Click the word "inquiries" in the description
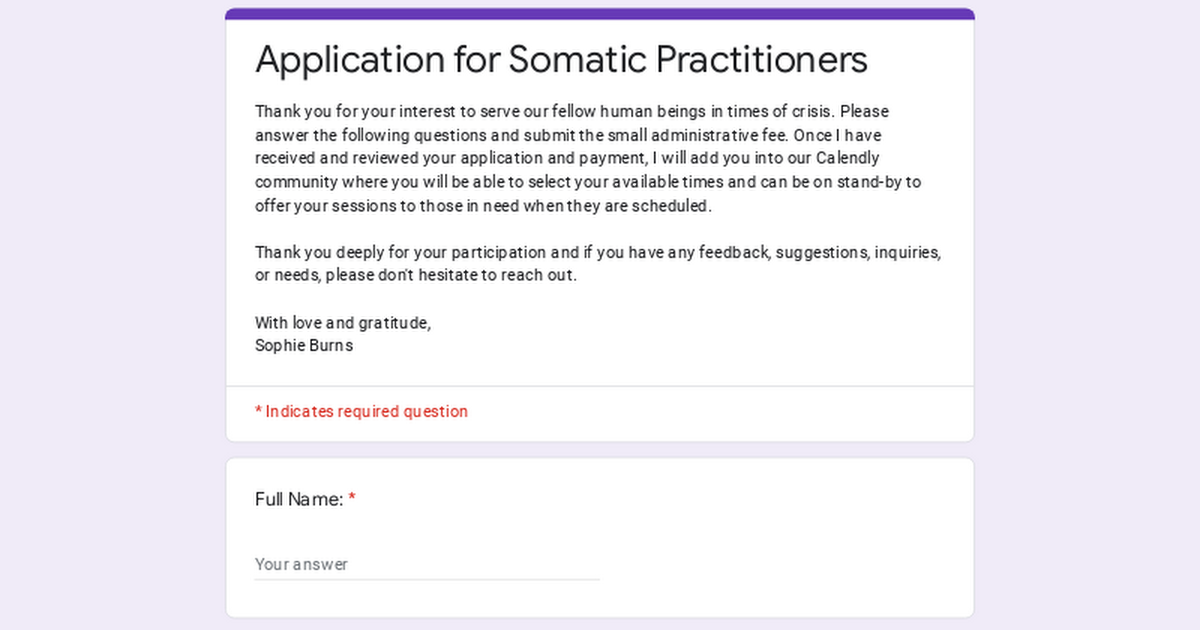Screen dimensions: 1200x630 point(907,252)
